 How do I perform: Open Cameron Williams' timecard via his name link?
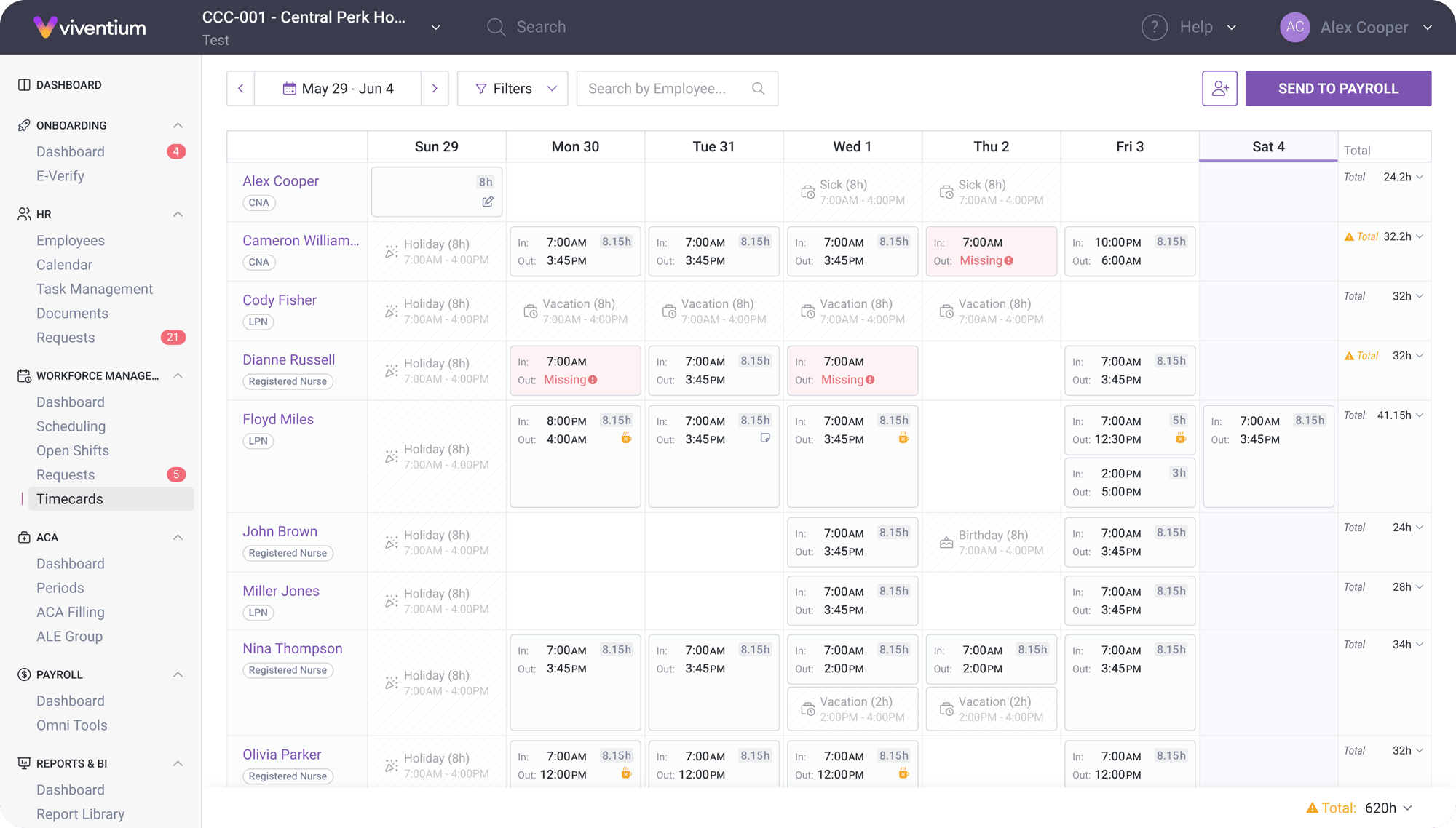point(301,240)
